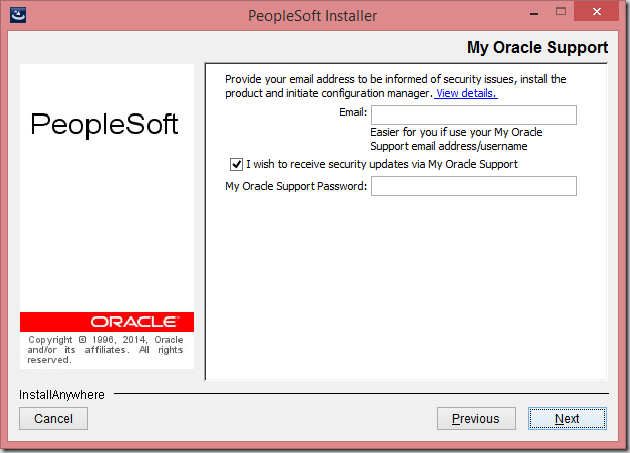Viewport: 630px width, 453px height.
Task: Click the My Oracle Support Password label
Action: [x=296, y=186]
